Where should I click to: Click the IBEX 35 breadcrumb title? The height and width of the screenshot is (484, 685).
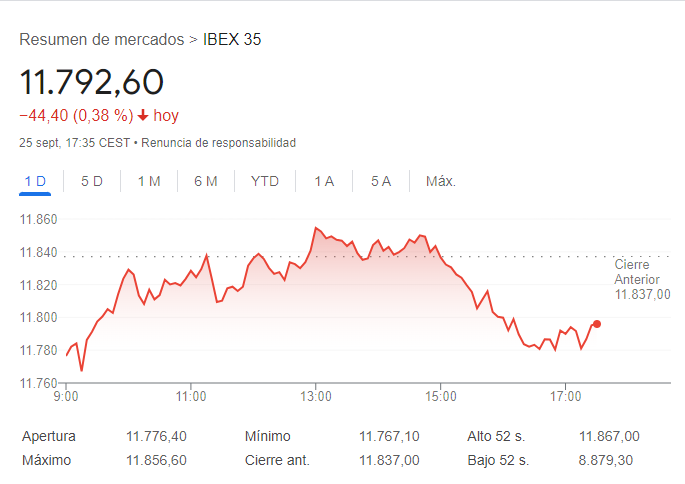[232, 40]
